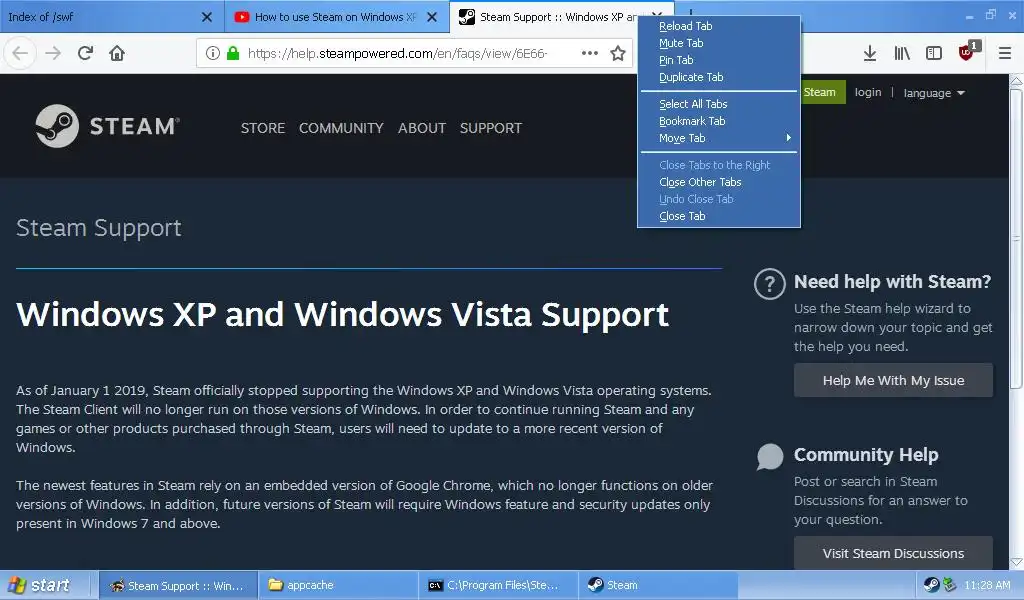The height and width of the screenshot is (600, 1024).
Task: Click the Steam logo on the page
Action: [108, 125]
